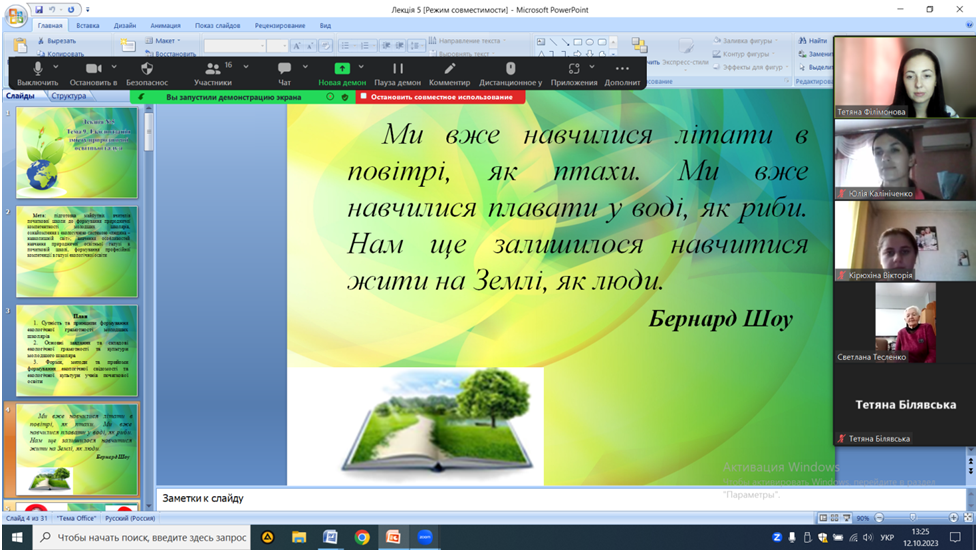Start a new screen share
Screen dimensions: 978x552
(342, 68)
